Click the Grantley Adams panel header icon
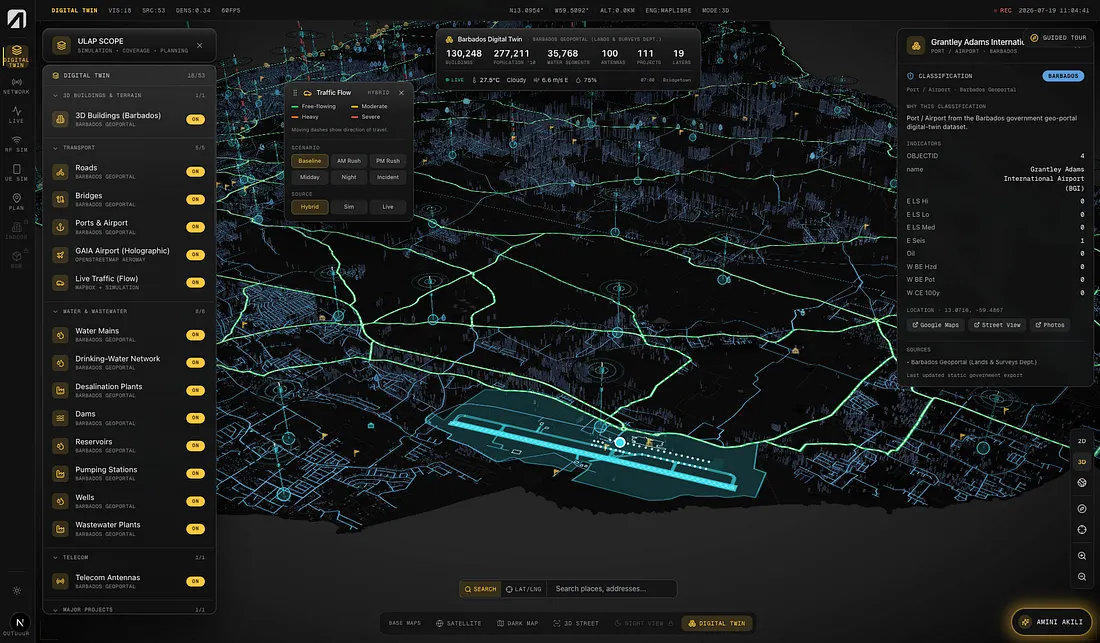Image resolution: width=1100 pixels, height=643 pixels. pyautogui.click(x=915, y=46)
